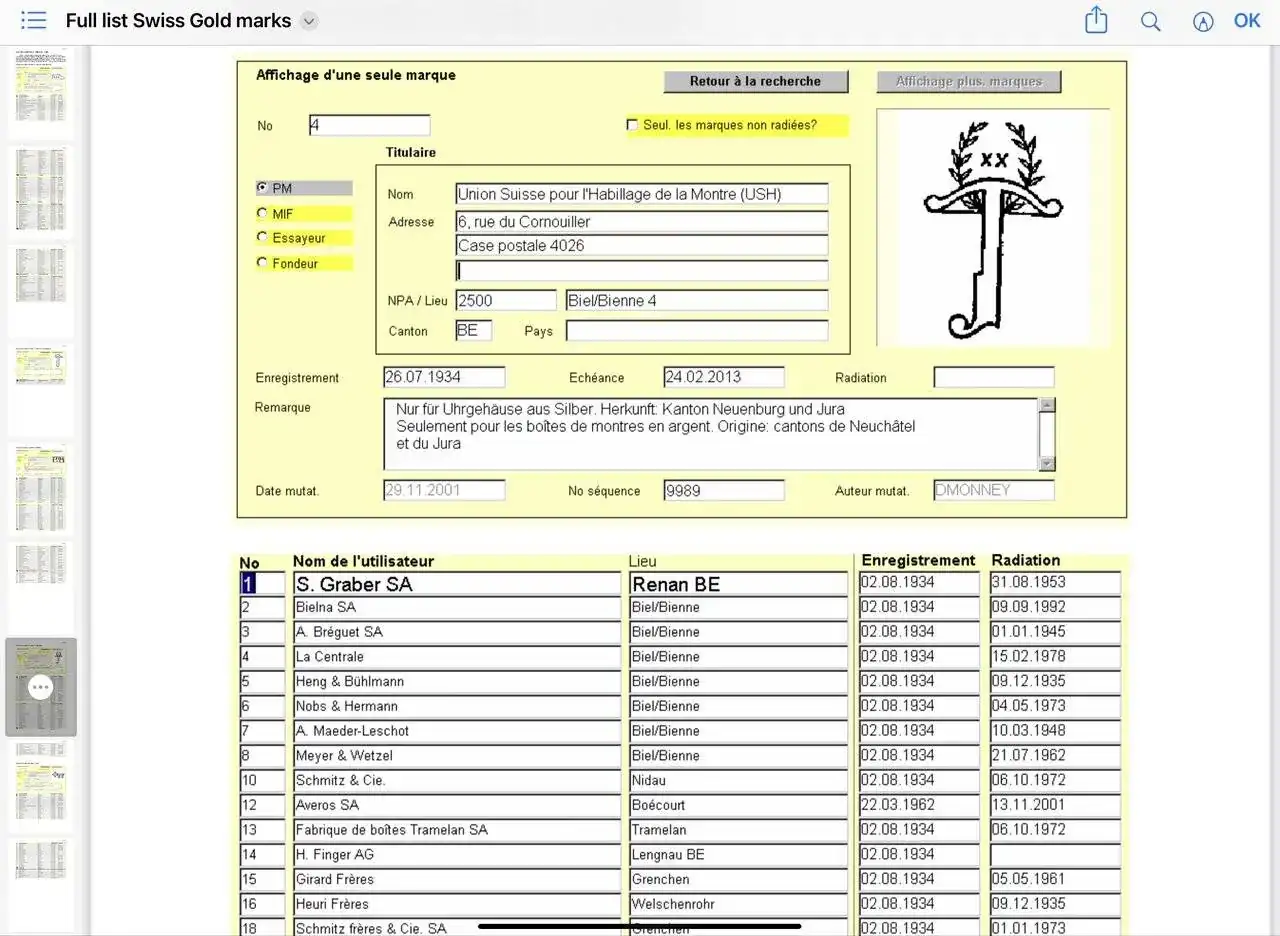
Task: Open the ellipsis on selected page thumbnail
Action: pyautogui.click(x=40, y=687)
